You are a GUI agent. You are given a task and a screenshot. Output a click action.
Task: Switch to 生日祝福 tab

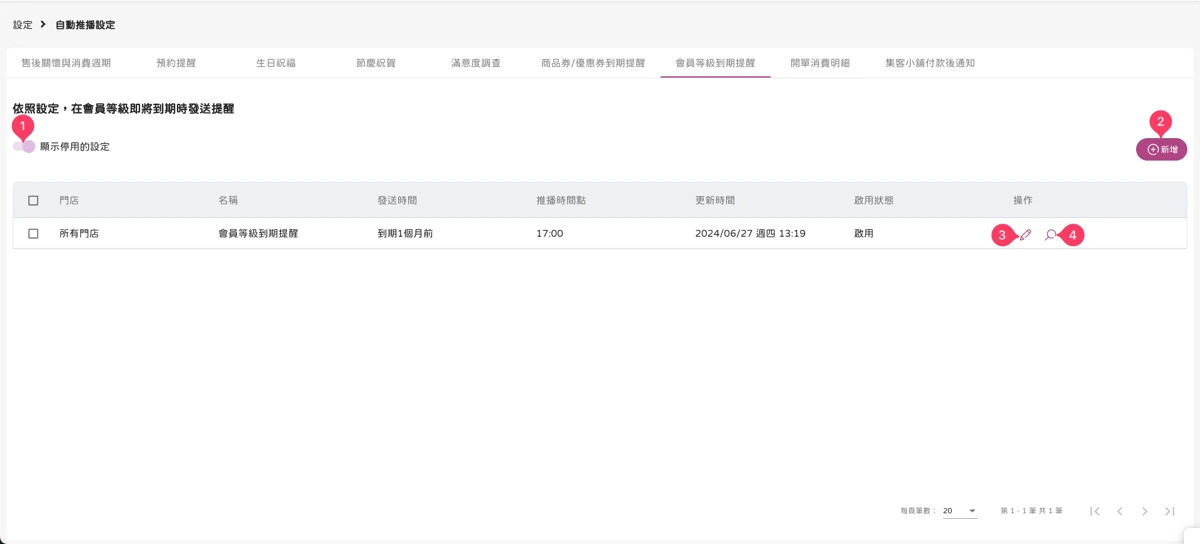tap(276, 63)
